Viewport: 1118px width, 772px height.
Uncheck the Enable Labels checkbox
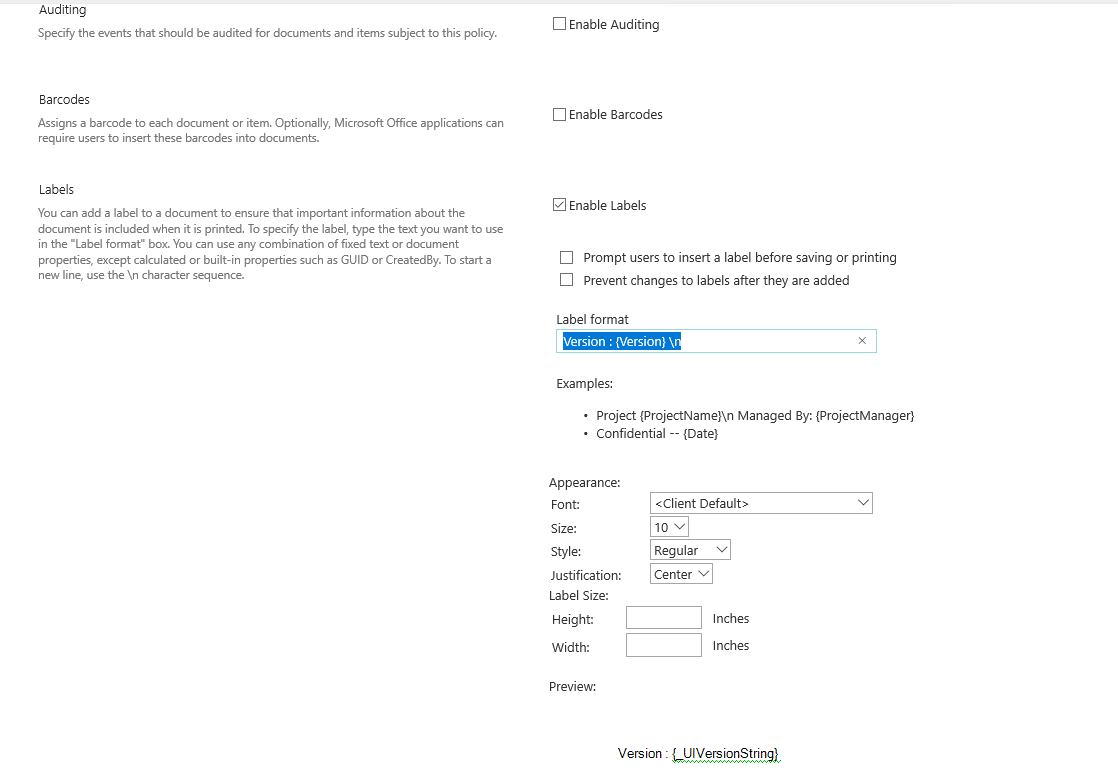point(560,205)
